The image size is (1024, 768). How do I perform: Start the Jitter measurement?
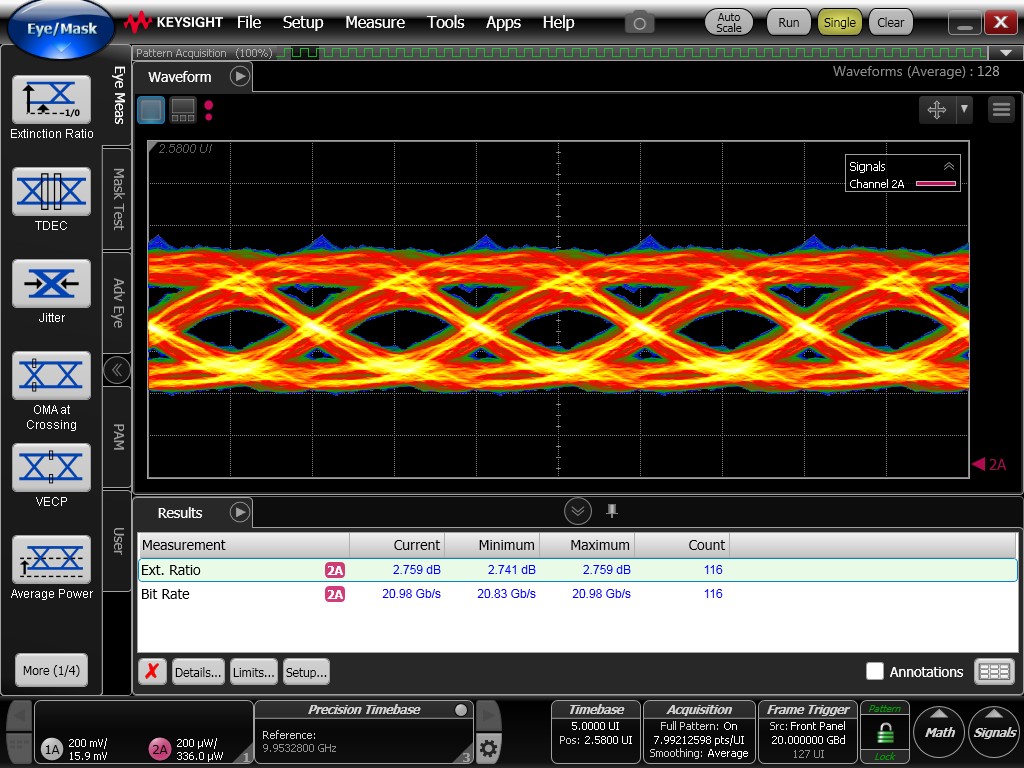click(51, 284)
